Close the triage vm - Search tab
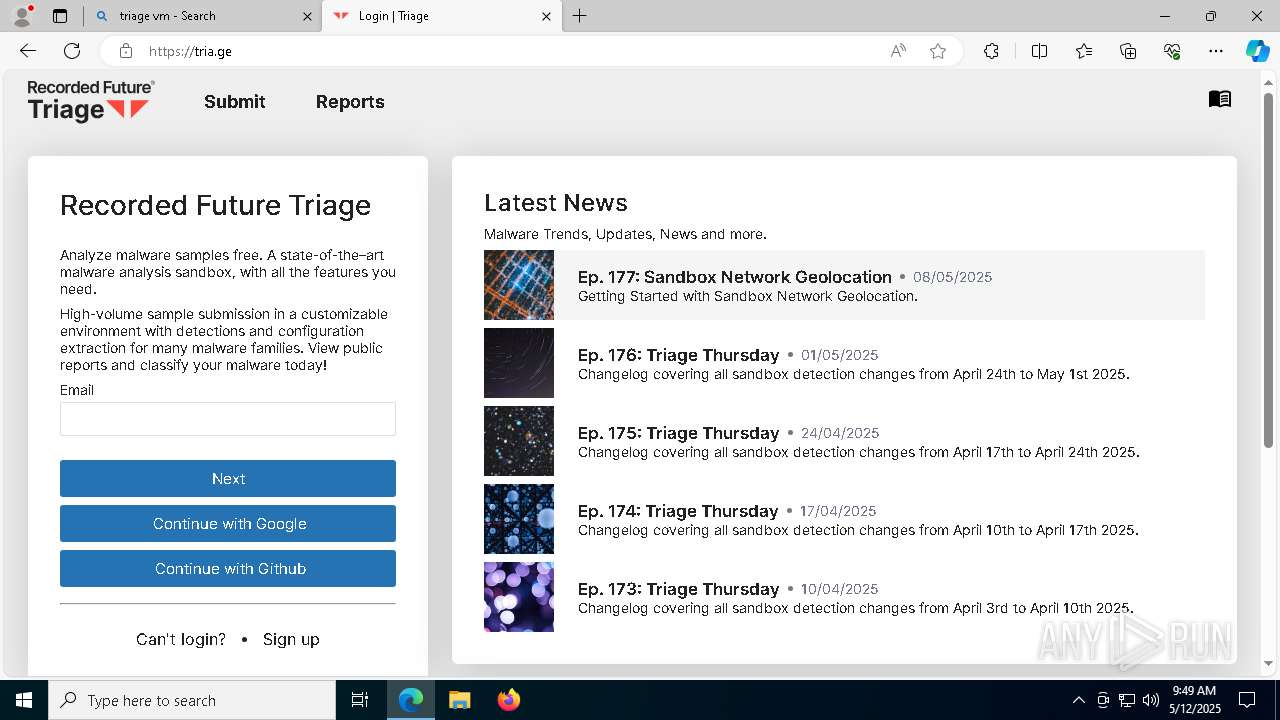Viewport: 1280px width, 720px height. pyautogui.click(x=308, y=16)
